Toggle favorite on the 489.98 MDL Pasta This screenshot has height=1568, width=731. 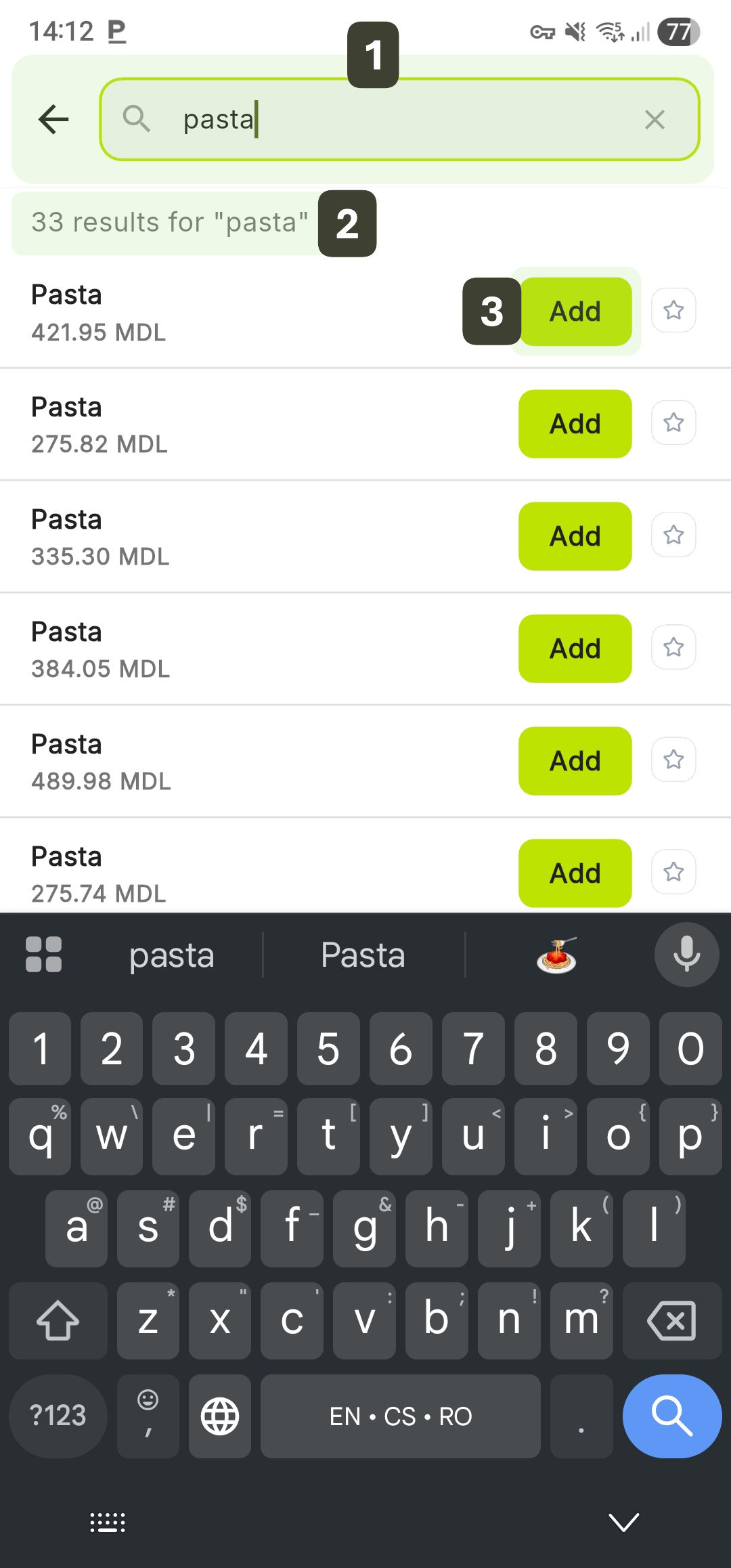[x=673, y=760]
